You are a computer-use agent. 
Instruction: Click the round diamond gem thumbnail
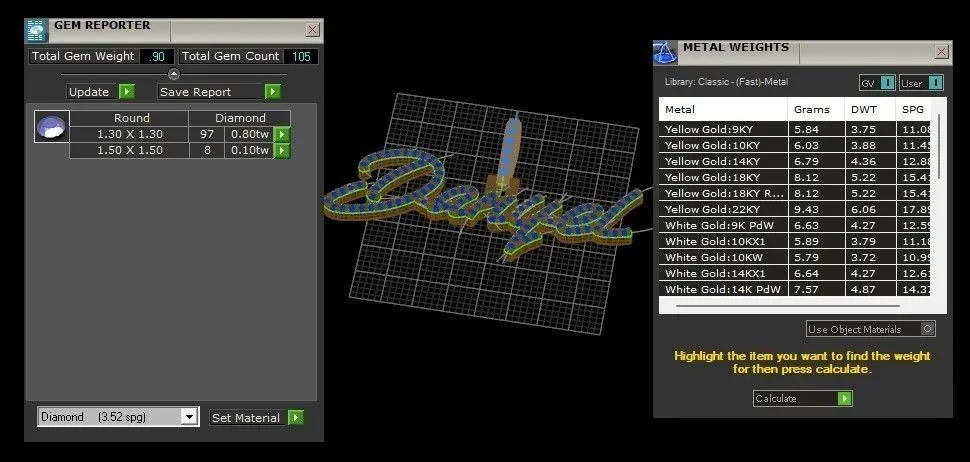pos(51,127)
